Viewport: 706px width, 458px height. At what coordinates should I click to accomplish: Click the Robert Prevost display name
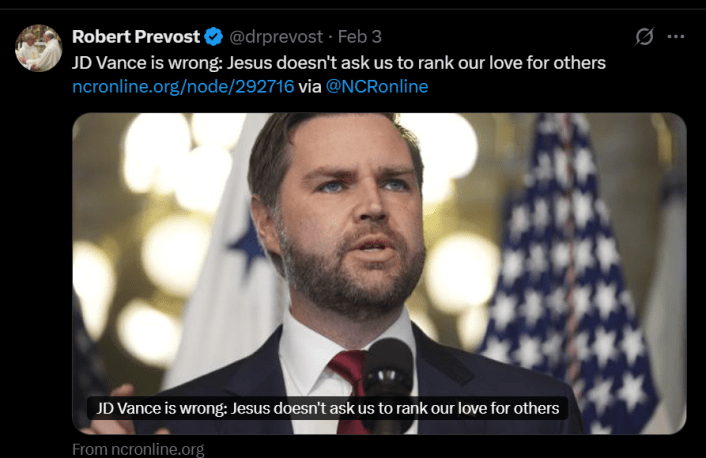coord(135,38)
